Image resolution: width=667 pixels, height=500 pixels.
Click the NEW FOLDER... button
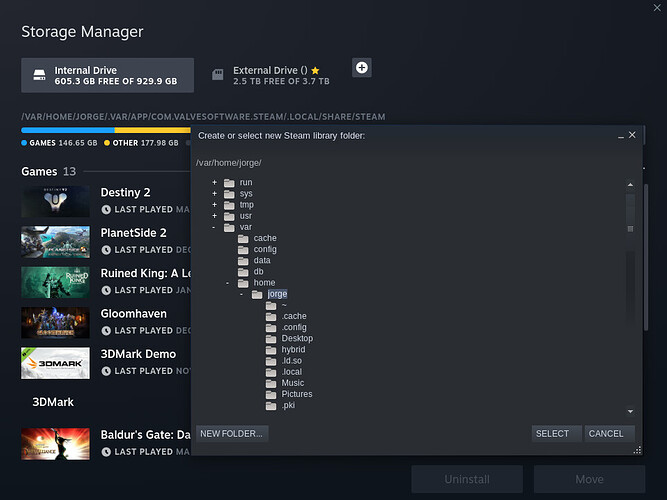[232, 434]
